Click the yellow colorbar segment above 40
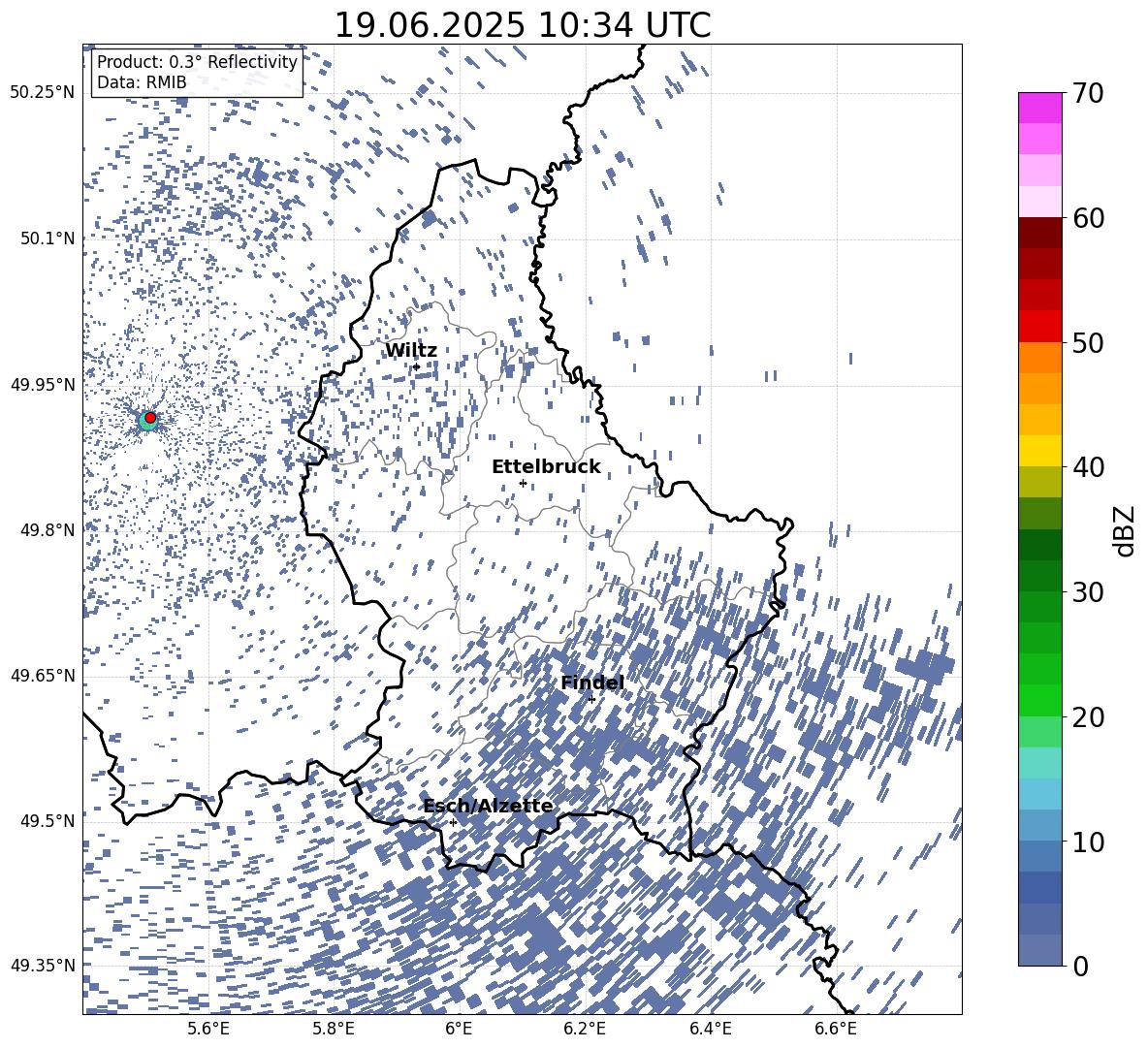Screen dimensions: 1148x1048 coord(1039,451)
